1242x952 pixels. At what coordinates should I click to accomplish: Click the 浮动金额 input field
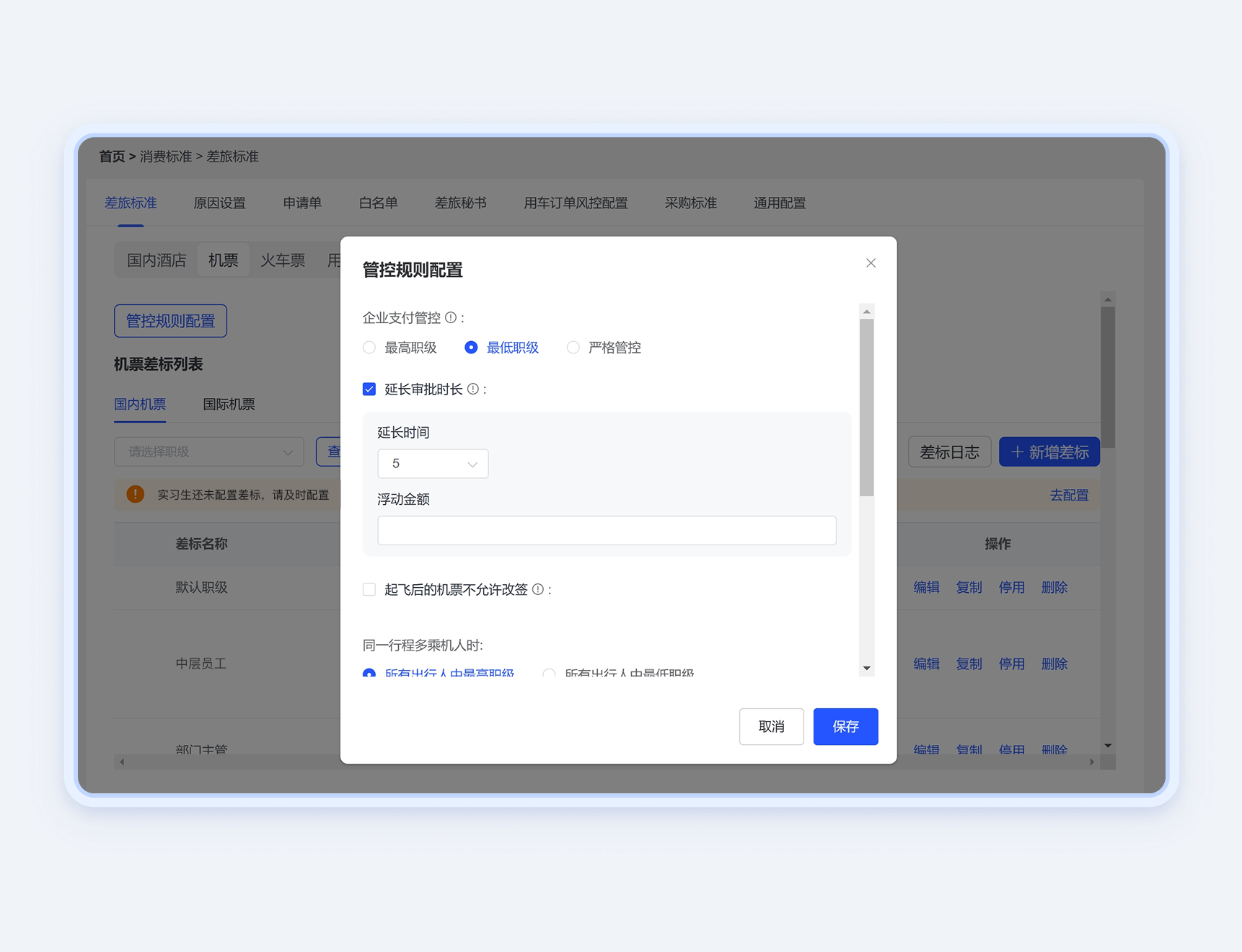click(607, 531)
